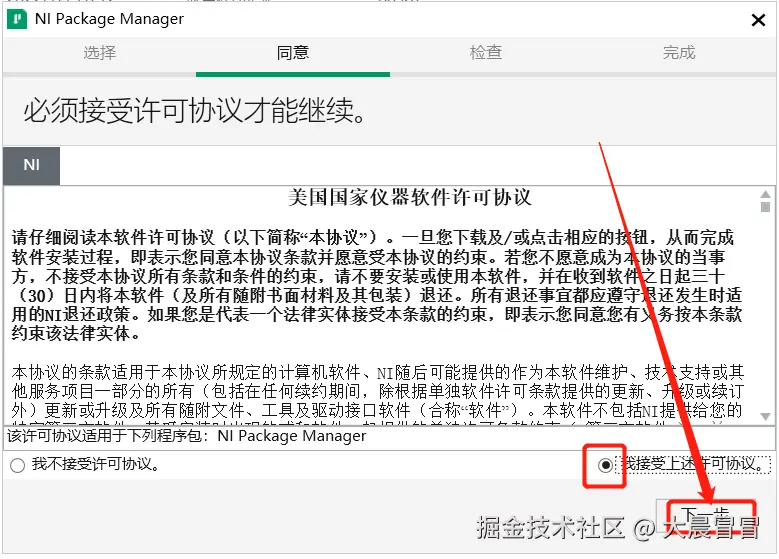The height and width of the screenshot is (559, 779).
Task: Switch to the 完成 step tab
Action: coord(679,53)
